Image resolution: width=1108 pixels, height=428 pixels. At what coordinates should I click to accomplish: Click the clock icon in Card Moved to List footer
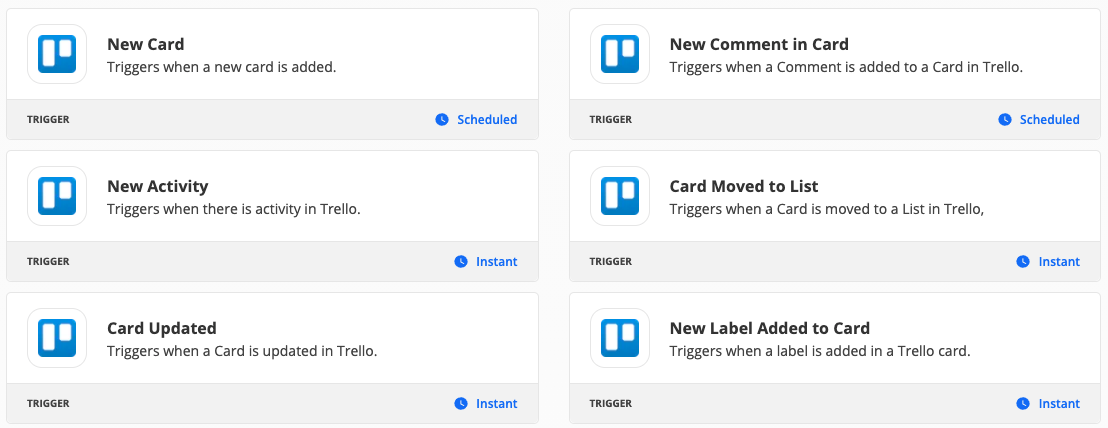click(x=1023, y=262)
